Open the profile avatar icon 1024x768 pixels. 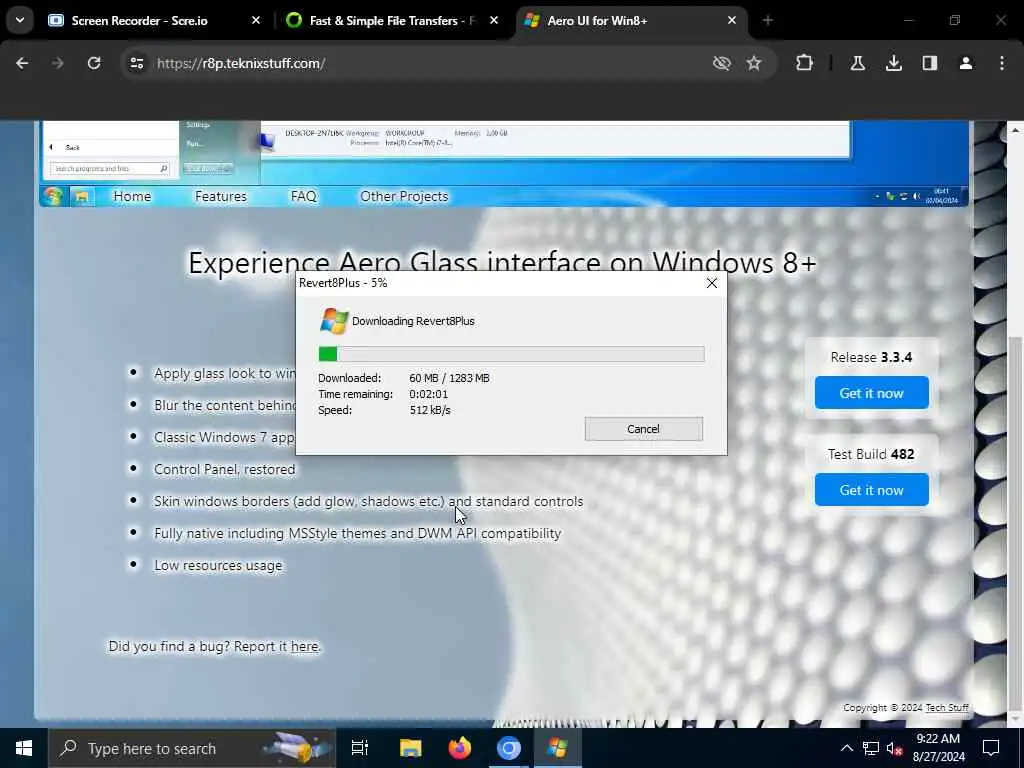point(965,63)
